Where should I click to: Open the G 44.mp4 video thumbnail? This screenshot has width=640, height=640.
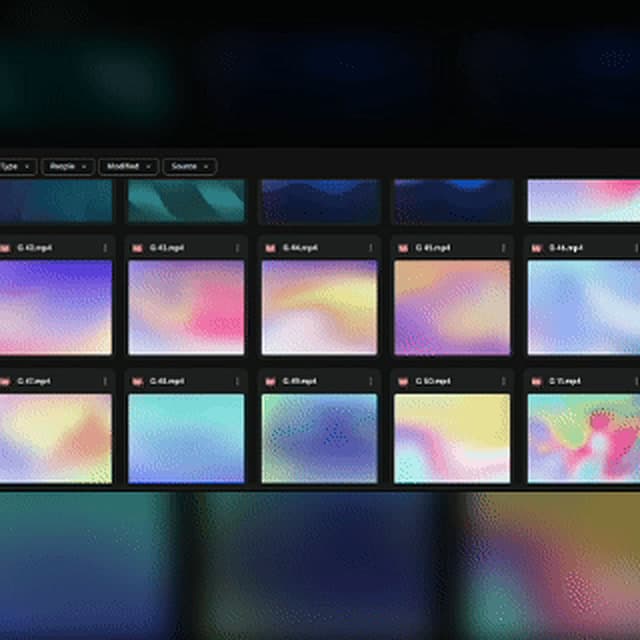click(x=320, y=308)
